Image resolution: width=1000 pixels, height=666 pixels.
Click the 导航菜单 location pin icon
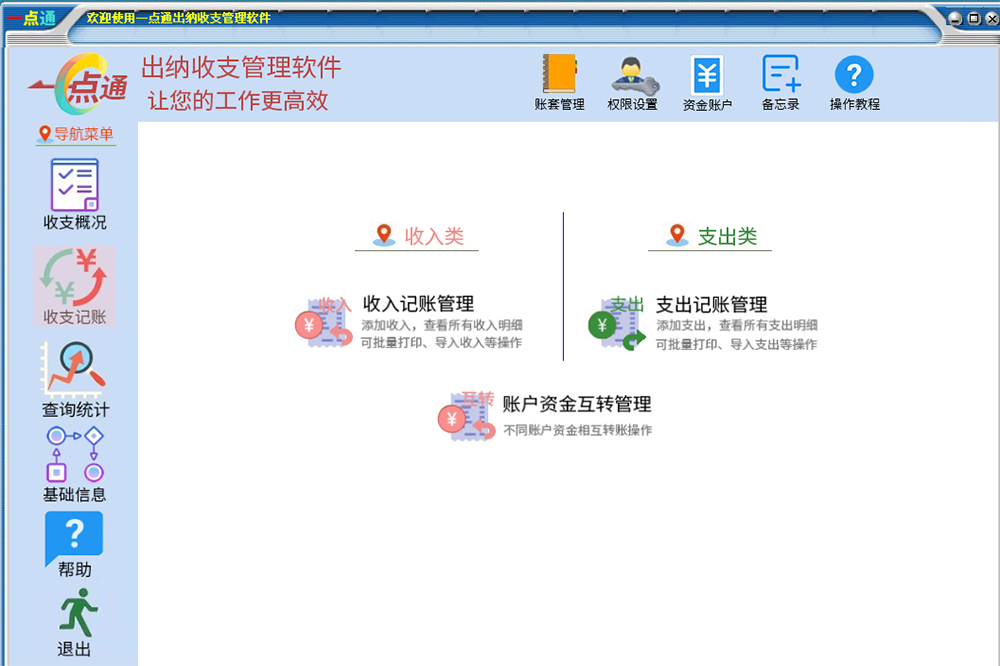(45, 134)
